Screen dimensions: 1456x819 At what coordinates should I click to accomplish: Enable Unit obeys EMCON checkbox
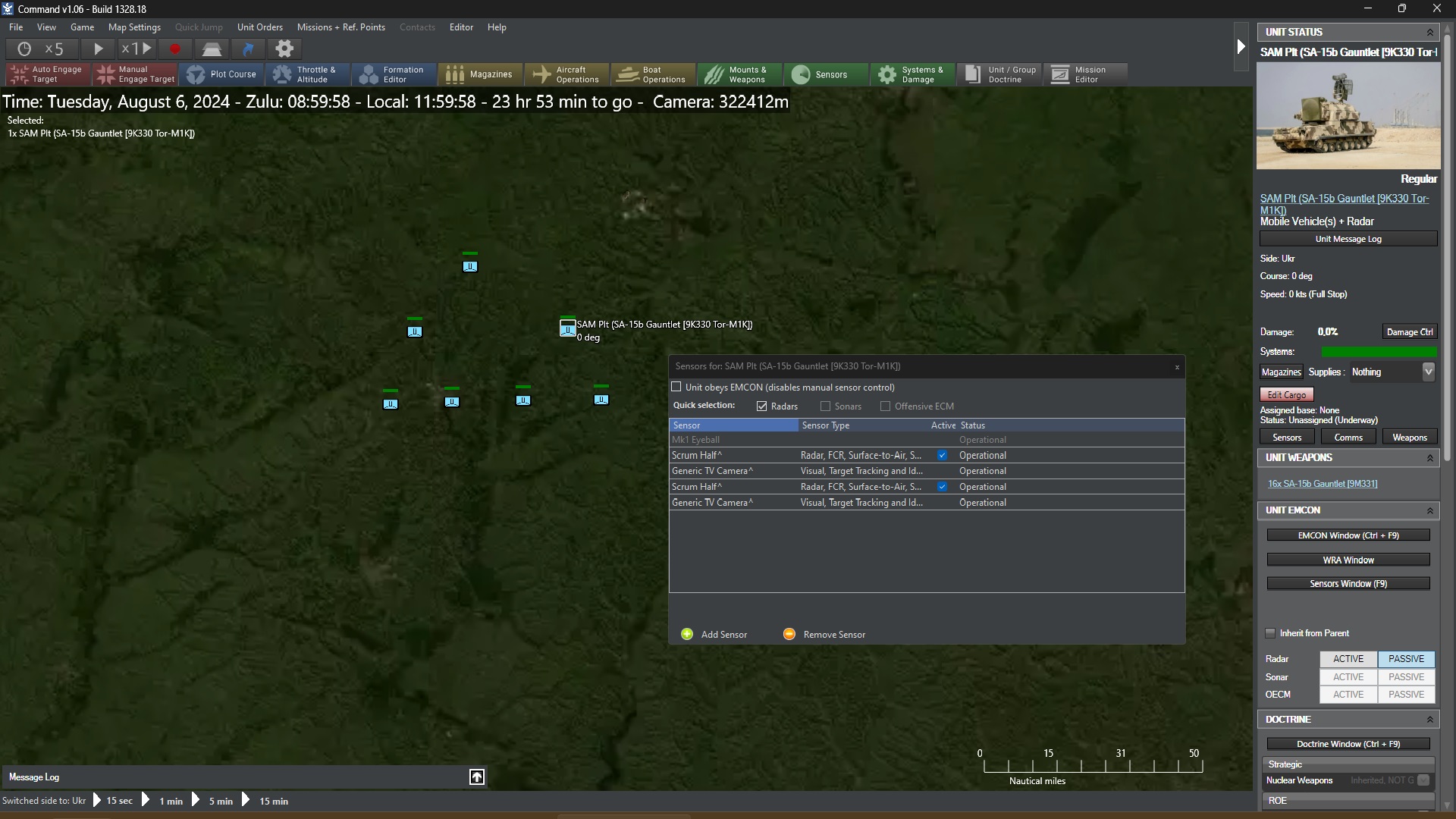point(676,388)
